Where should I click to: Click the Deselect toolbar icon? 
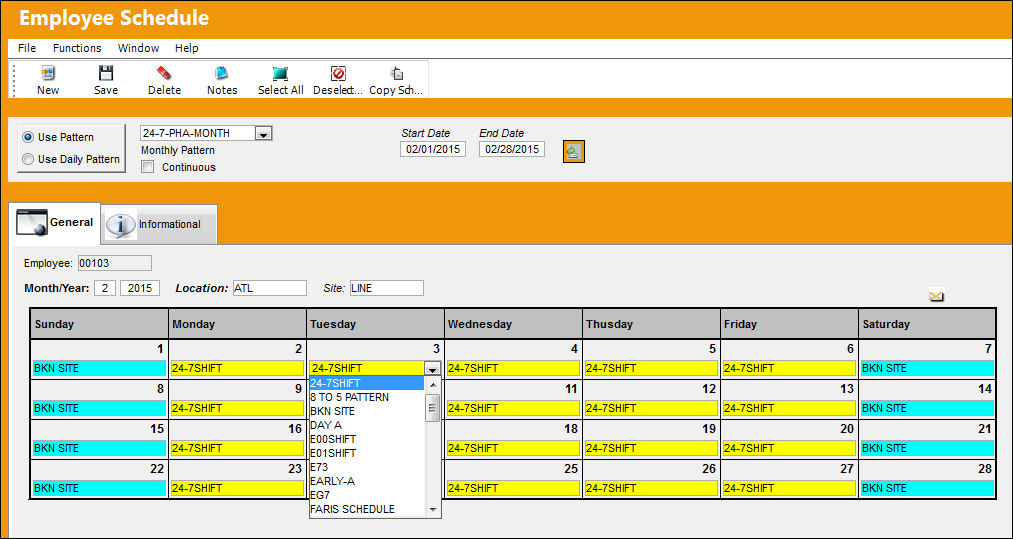click(338, 73)
